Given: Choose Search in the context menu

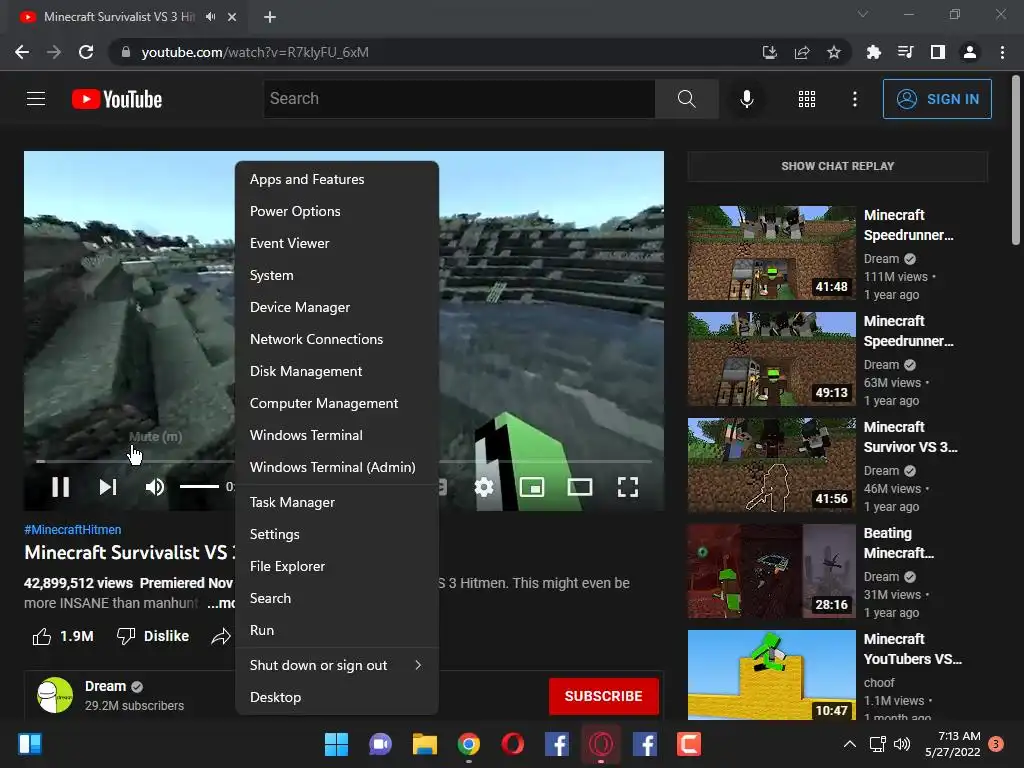Looking at the screenshot, I should click(336, 598).
